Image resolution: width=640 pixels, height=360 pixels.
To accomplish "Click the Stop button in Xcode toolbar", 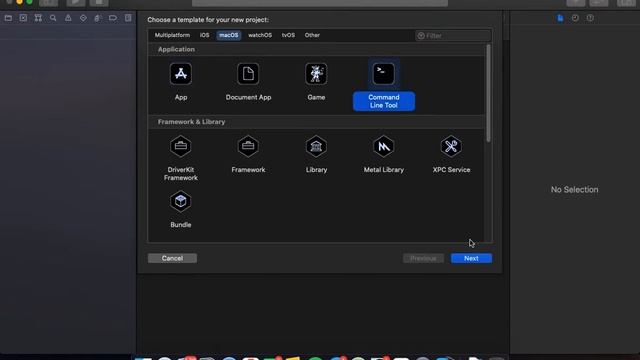I will 99,2.
